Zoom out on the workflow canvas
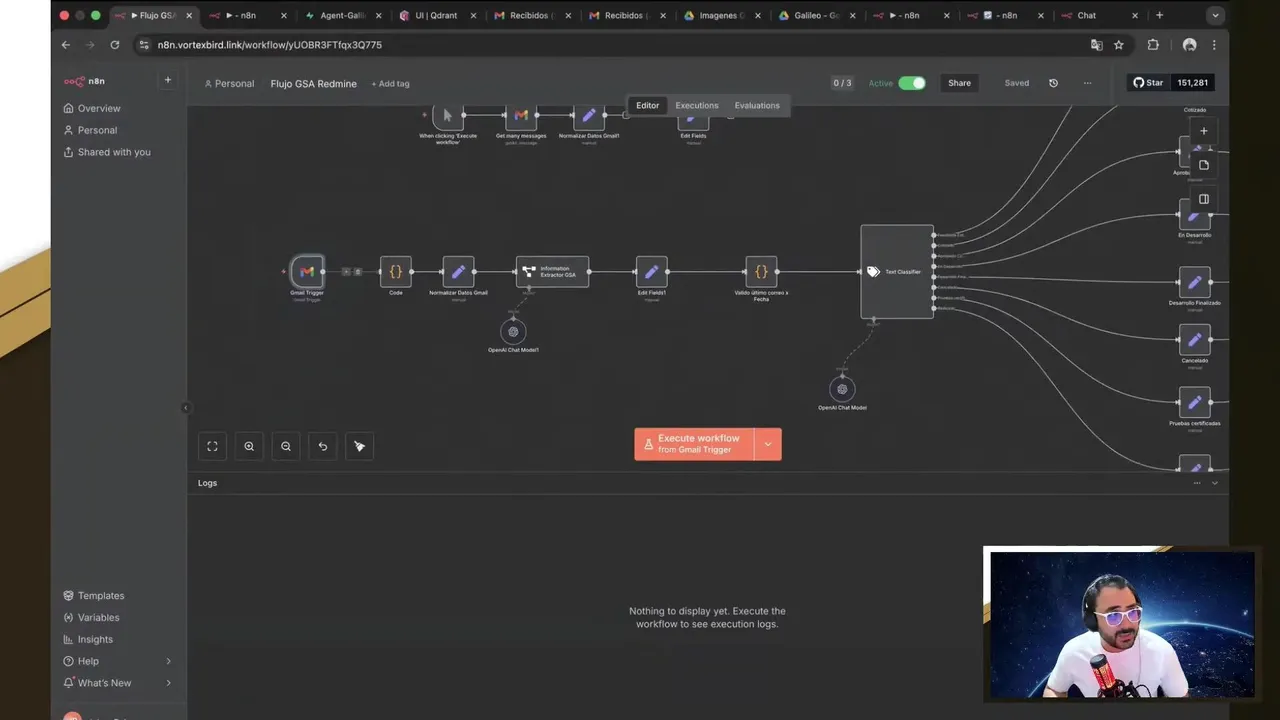Viewport: 1280px width, 720px height. [286, 446]
